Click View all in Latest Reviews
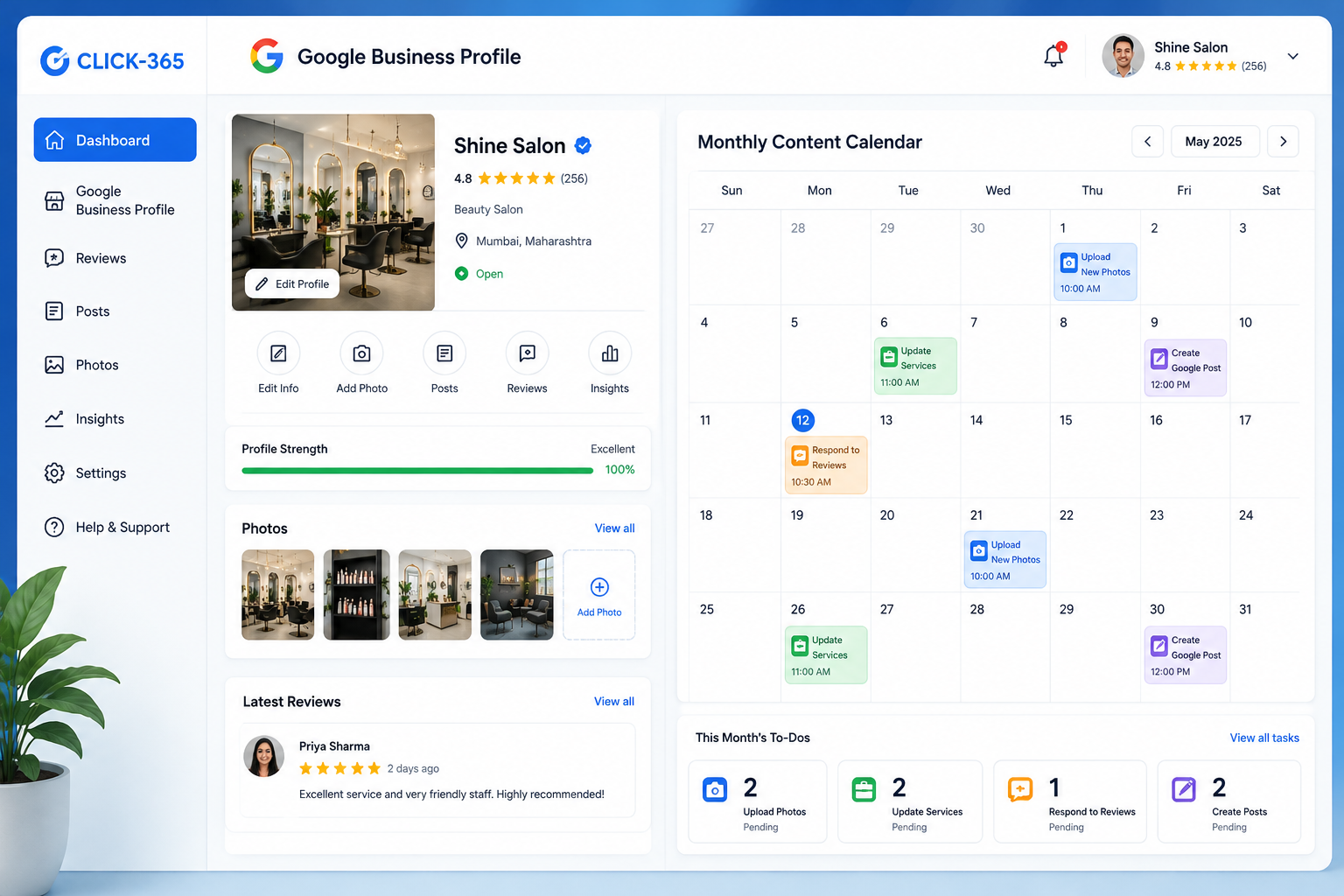1344x896 pixels. pos(614,702)
